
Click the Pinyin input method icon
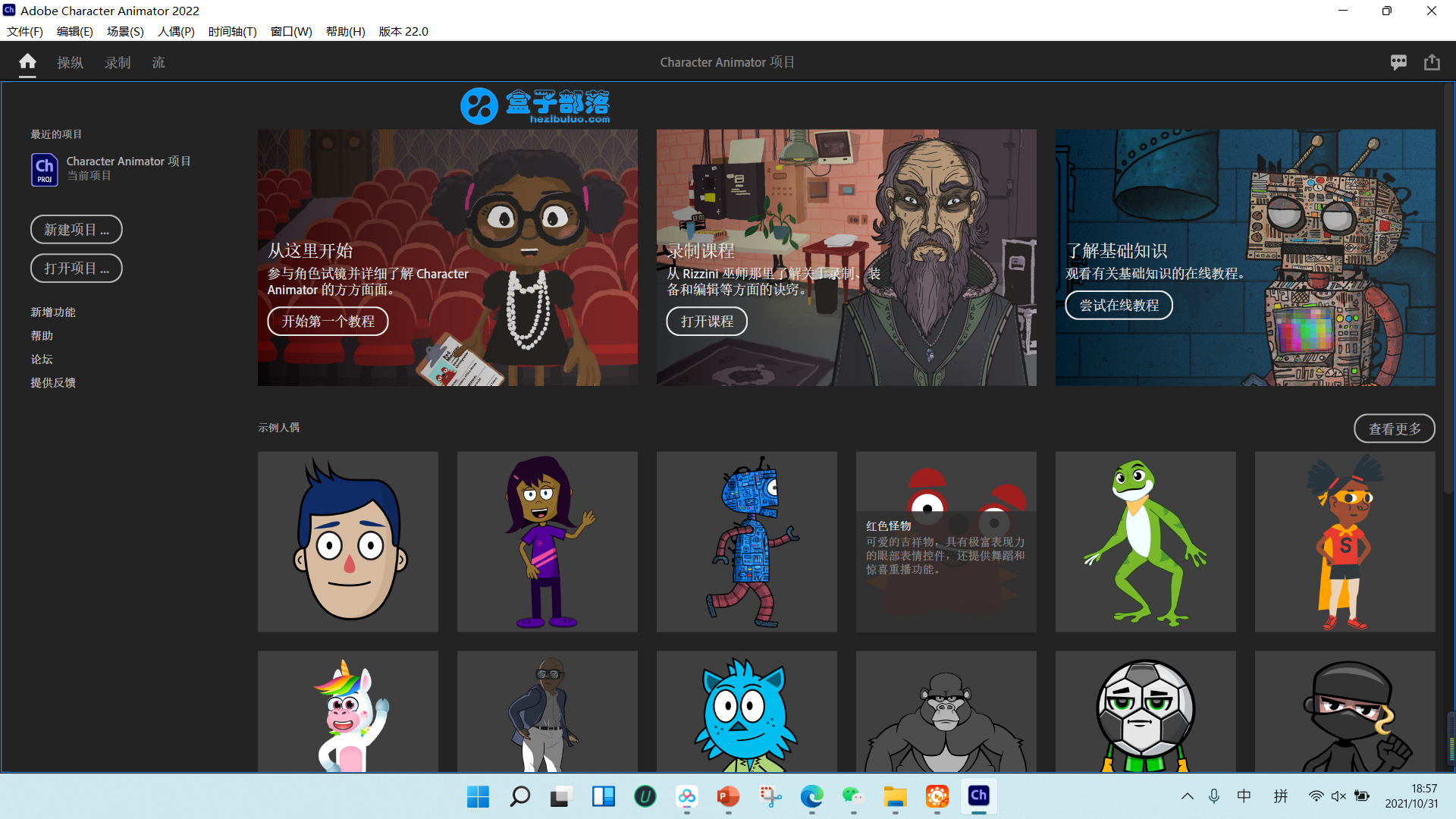tap(1281, 796)
